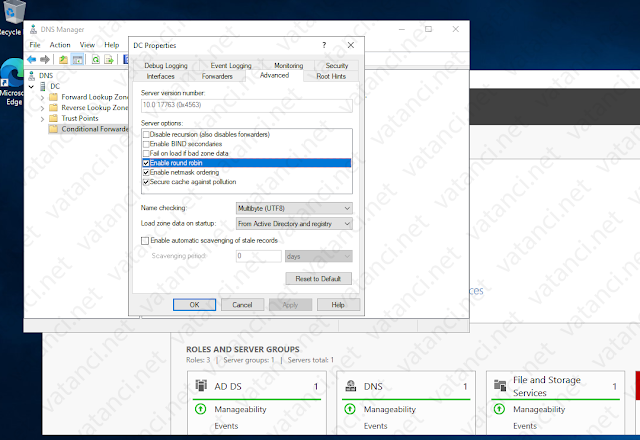Image resolution: width=640 pixels, height=440 pixels.
Task: Select Trust Points tree item label
Action: (x=80, y=118)
